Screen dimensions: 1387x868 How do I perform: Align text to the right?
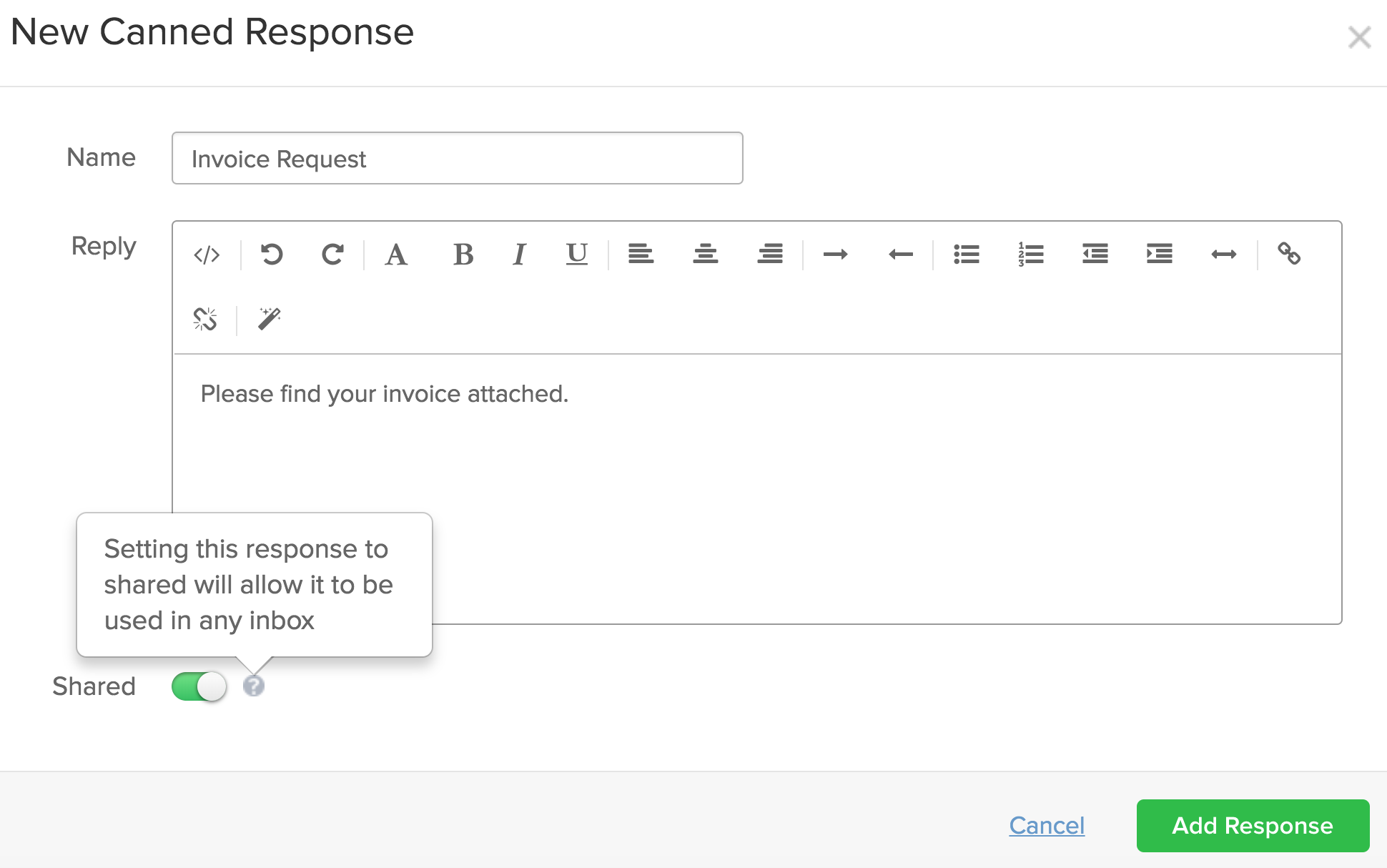[770, 255]
